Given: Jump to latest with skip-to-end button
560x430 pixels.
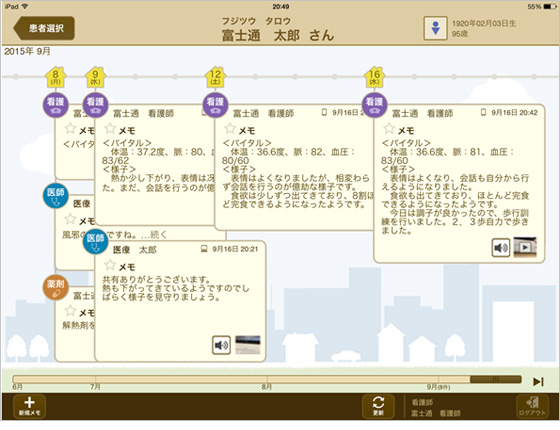Looking at the screenshot, I should coord(538,381).
